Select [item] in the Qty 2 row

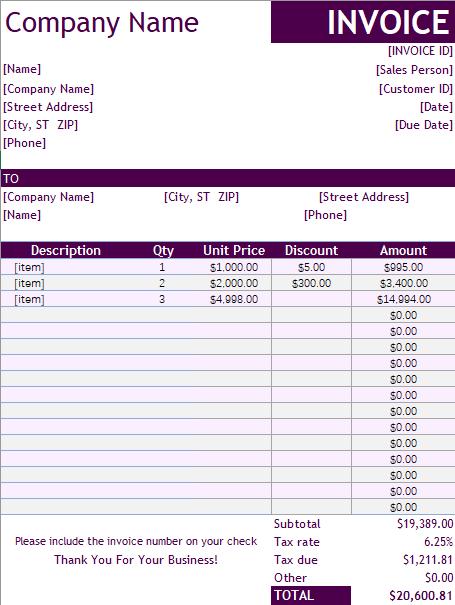(29, 284)
